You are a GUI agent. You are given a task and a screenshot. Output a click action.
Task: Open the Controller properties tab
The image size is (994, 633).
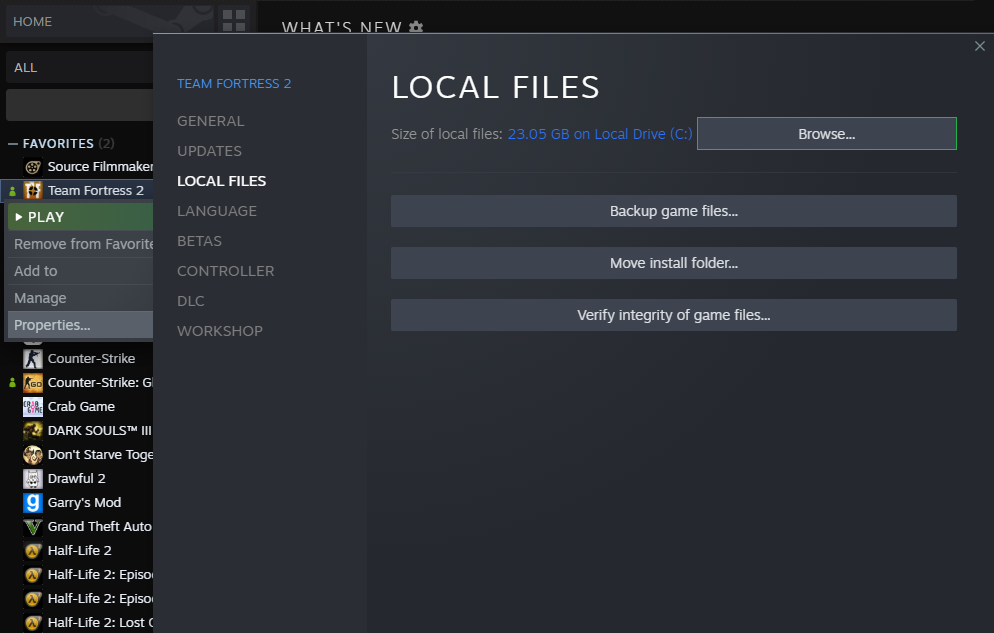click(x=225, y=271)
